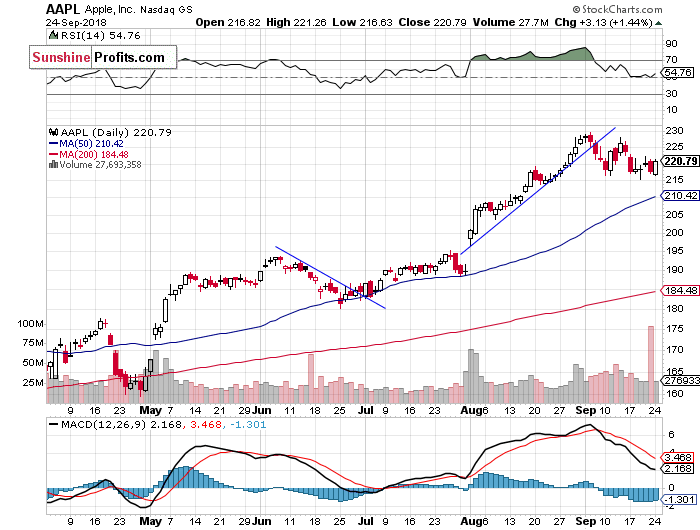Click the 'Low 216.63' value

pyautogui.click(x=362, y=22)
